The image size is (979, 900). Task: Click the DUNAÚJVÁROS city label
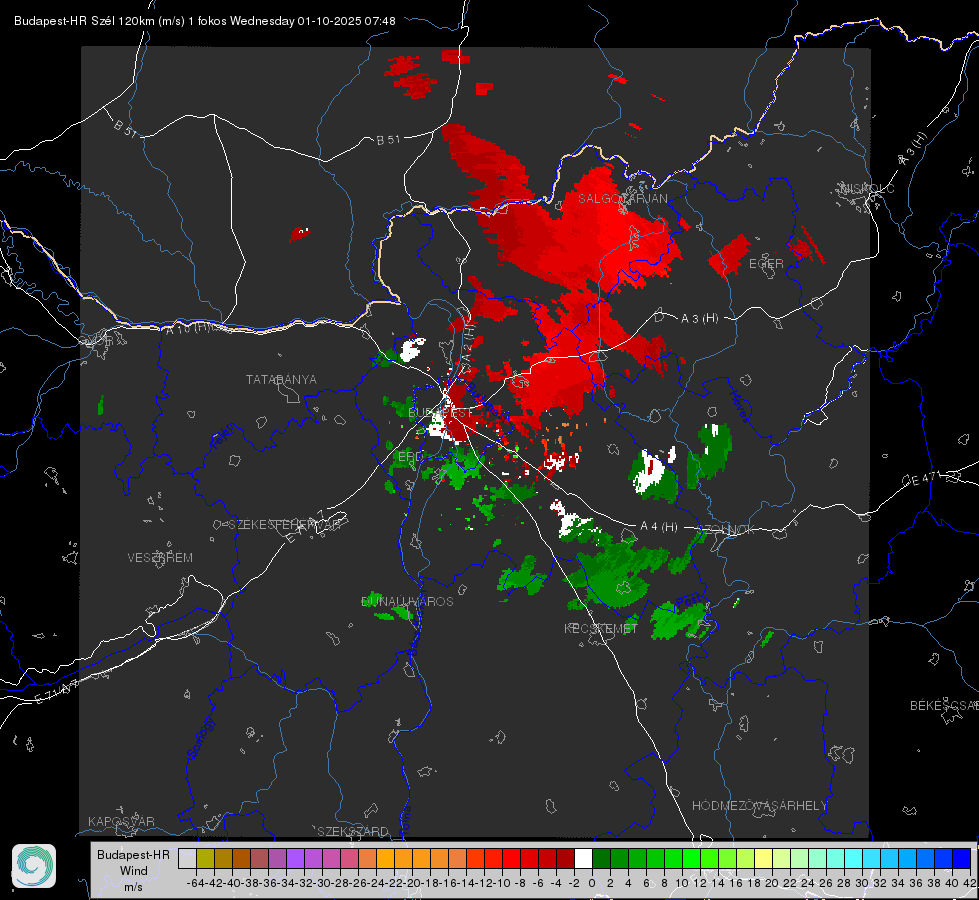[407, 601]
